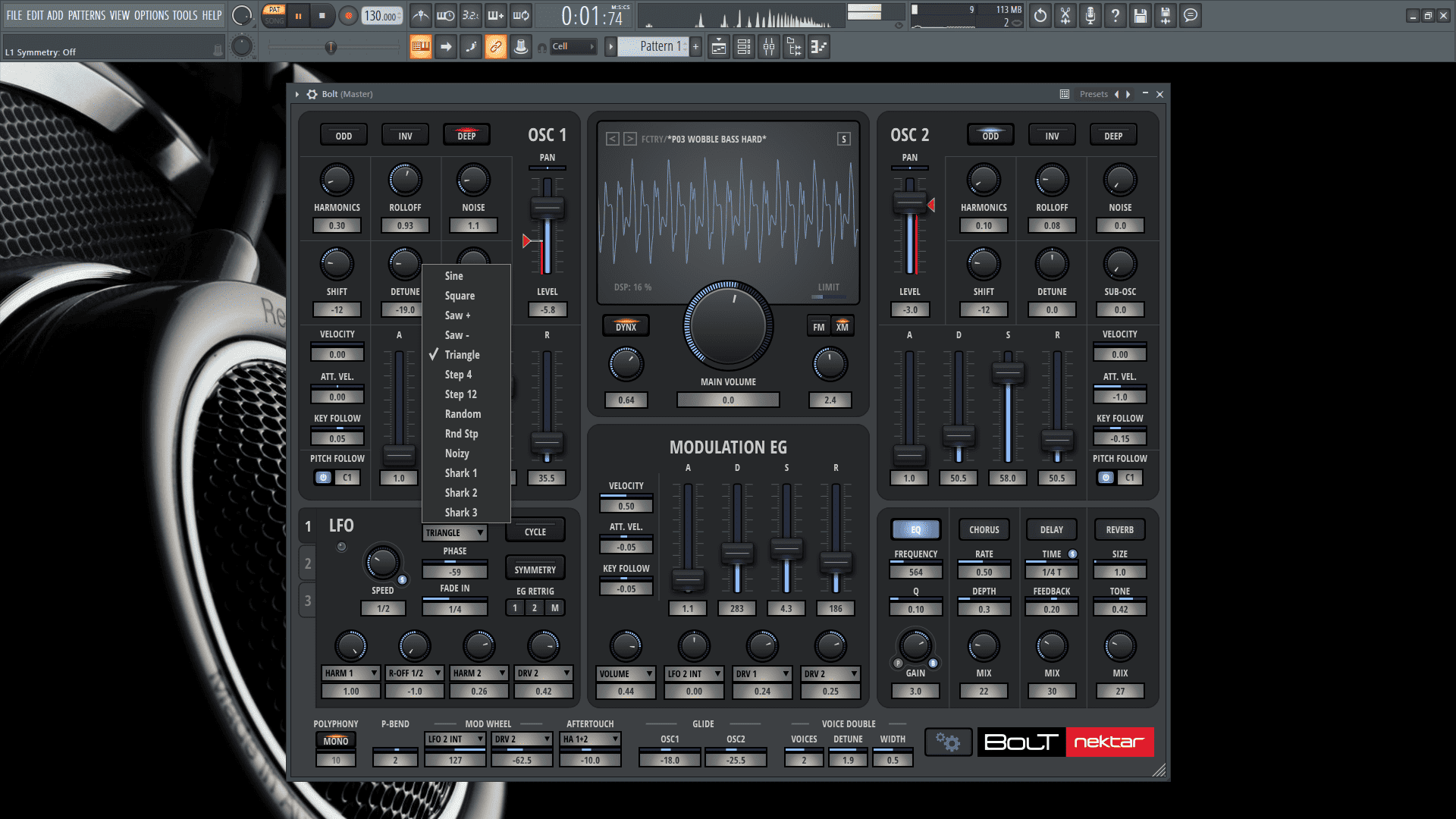Choose Saw + waveform
The image size is (1456, 819).
point(466,315)
